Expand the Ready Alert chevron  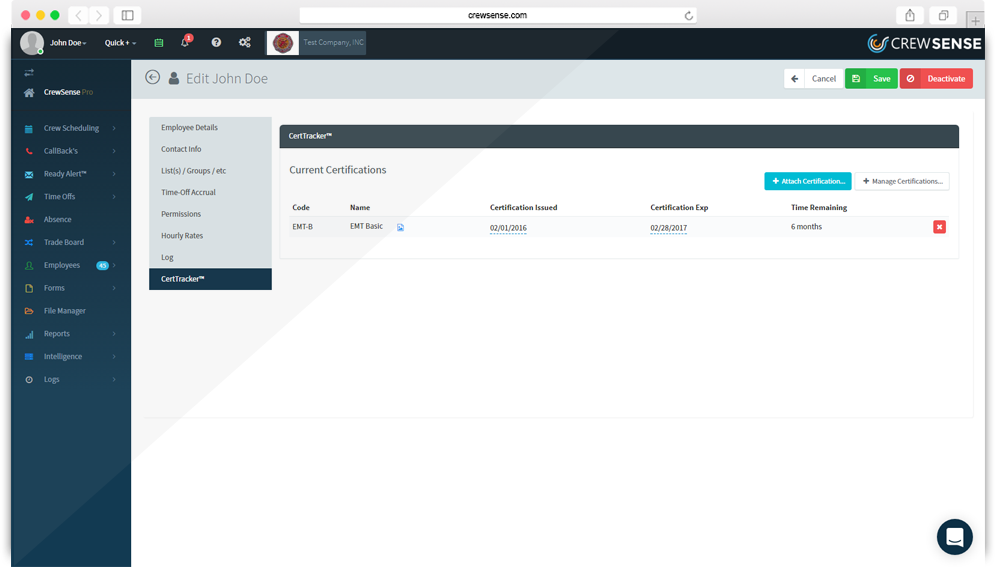[114, 174]
